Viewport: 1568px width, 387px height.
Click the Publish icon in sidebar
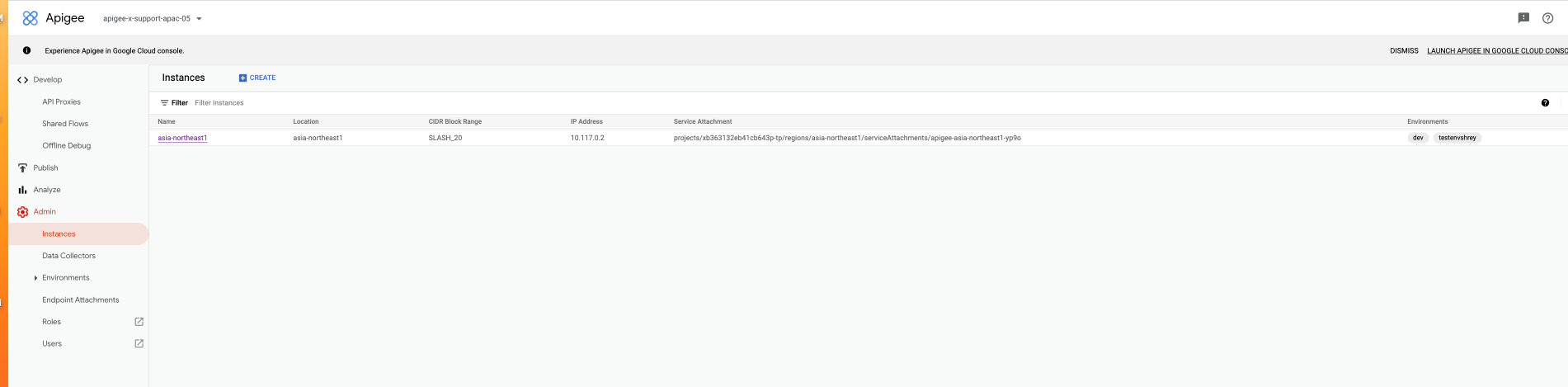22,168
